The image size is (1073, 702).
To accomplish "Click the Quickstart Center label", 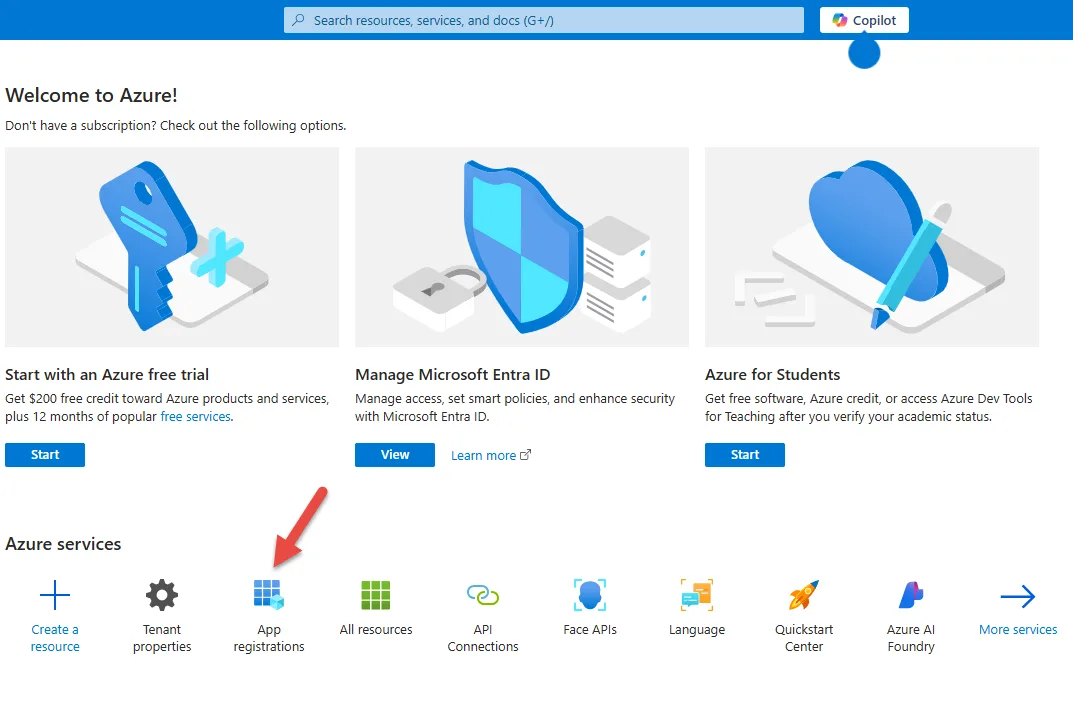I will (803, 638).
